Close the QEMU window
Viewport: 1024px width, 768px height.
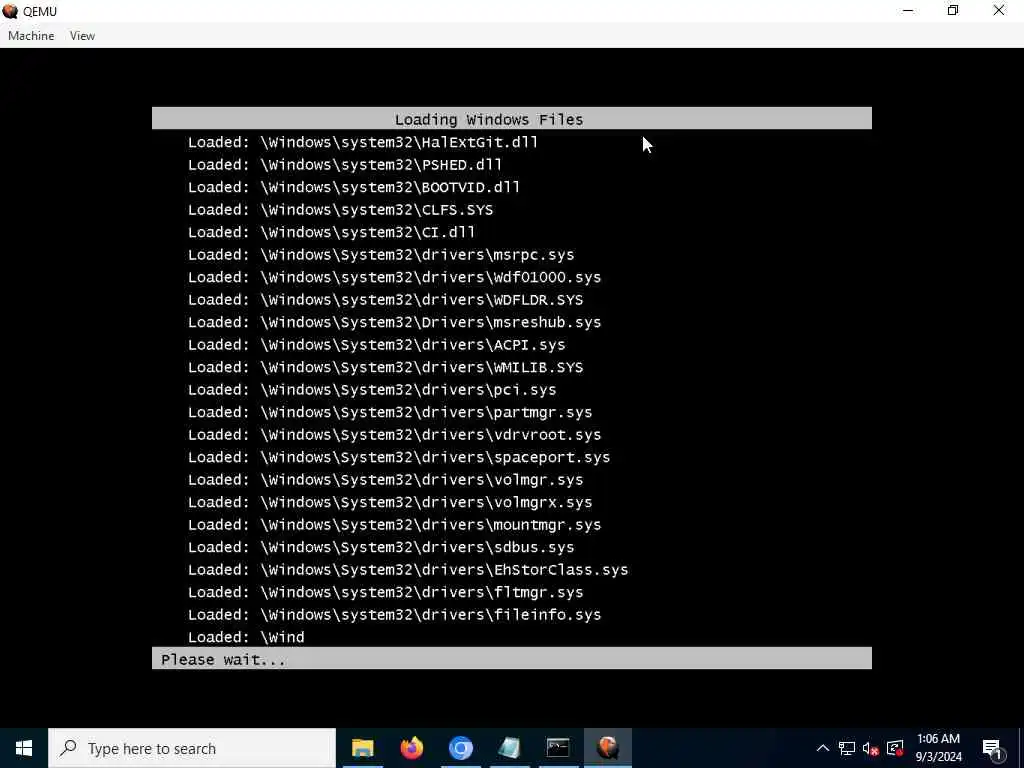(x=999, y=11)
